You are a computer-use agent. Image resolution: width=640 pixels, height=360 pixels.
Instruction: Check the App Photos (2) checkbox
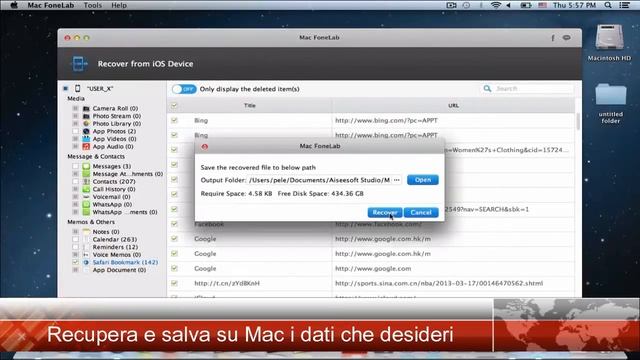[76, 131]
